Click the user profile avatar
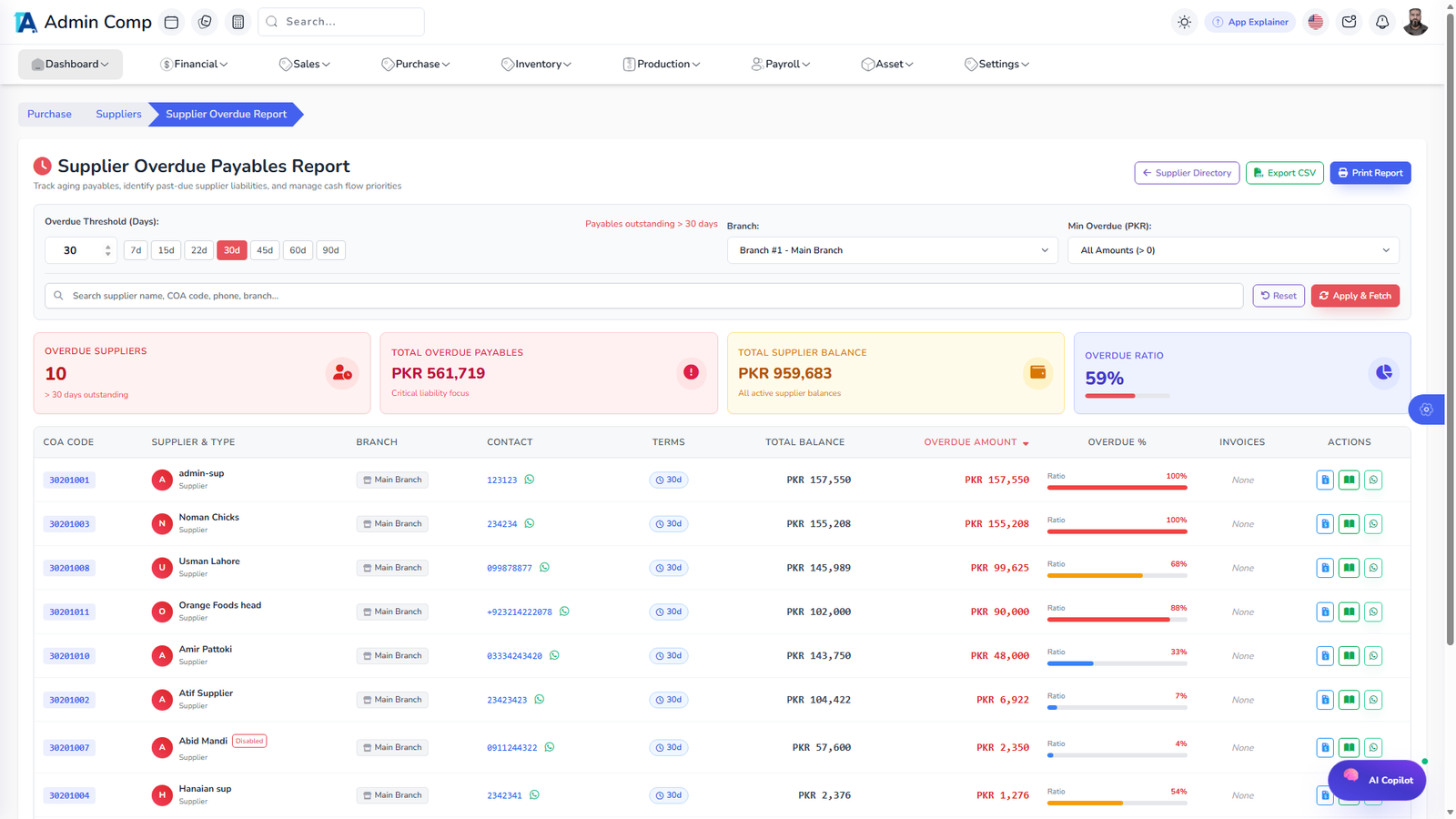Viewport: 1456px width, 819px height. (x=1415, y=22)
